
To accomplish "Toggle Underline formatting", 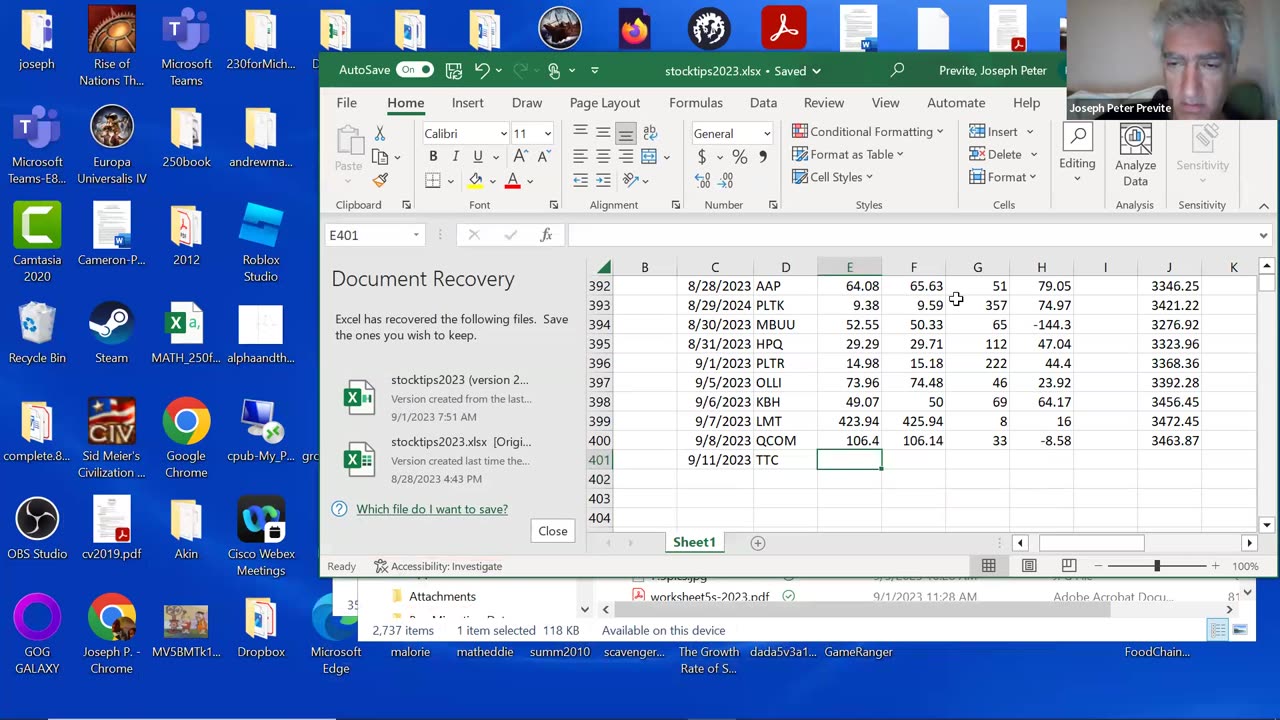I will (x=478, y=156).
